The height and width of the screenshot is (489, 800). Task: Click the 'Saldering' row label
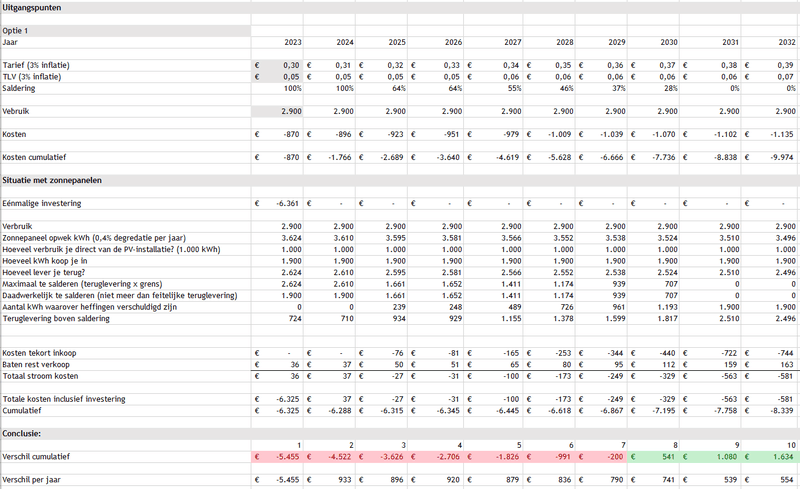18,88
